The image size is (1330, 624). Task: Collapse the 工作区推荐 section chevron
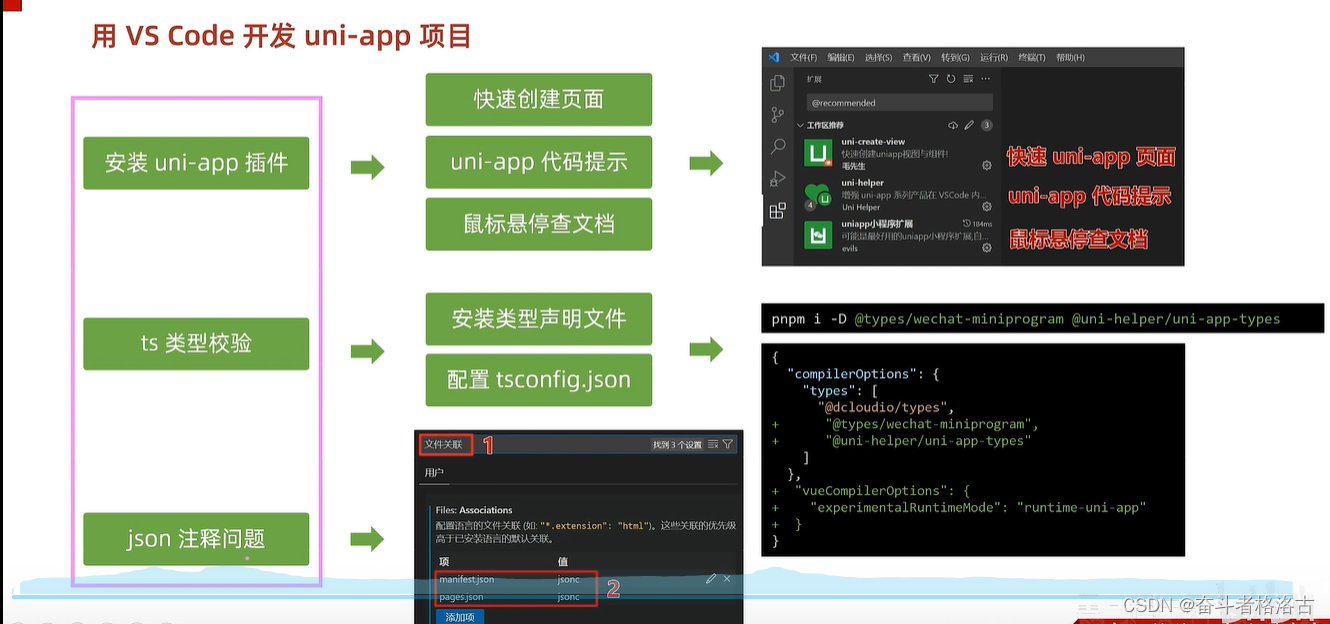[800, 125]
